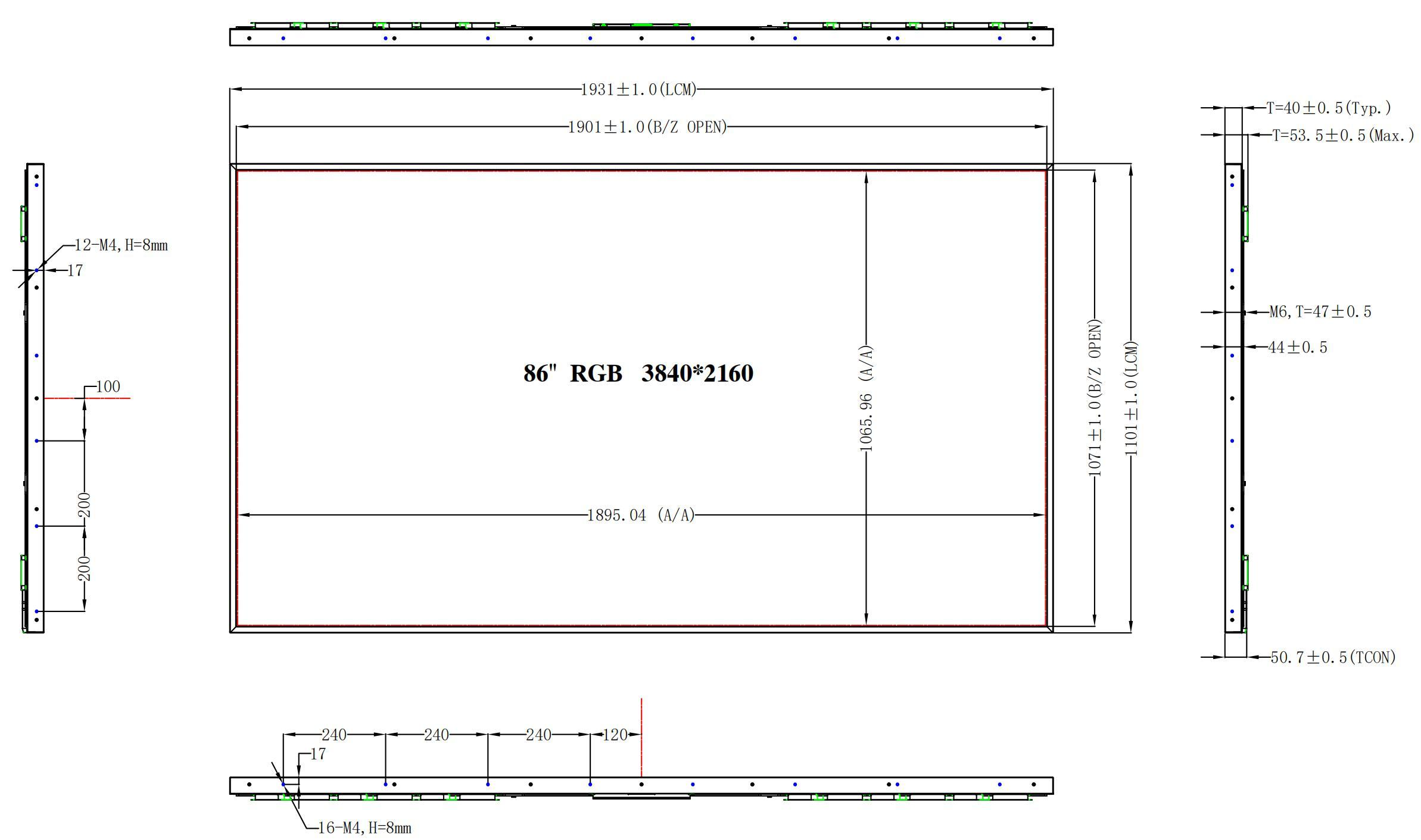Click the 16-M4,H=8mm screw callout
Viewport: 1421px width, 840px height.
click(x=364, y=828)
